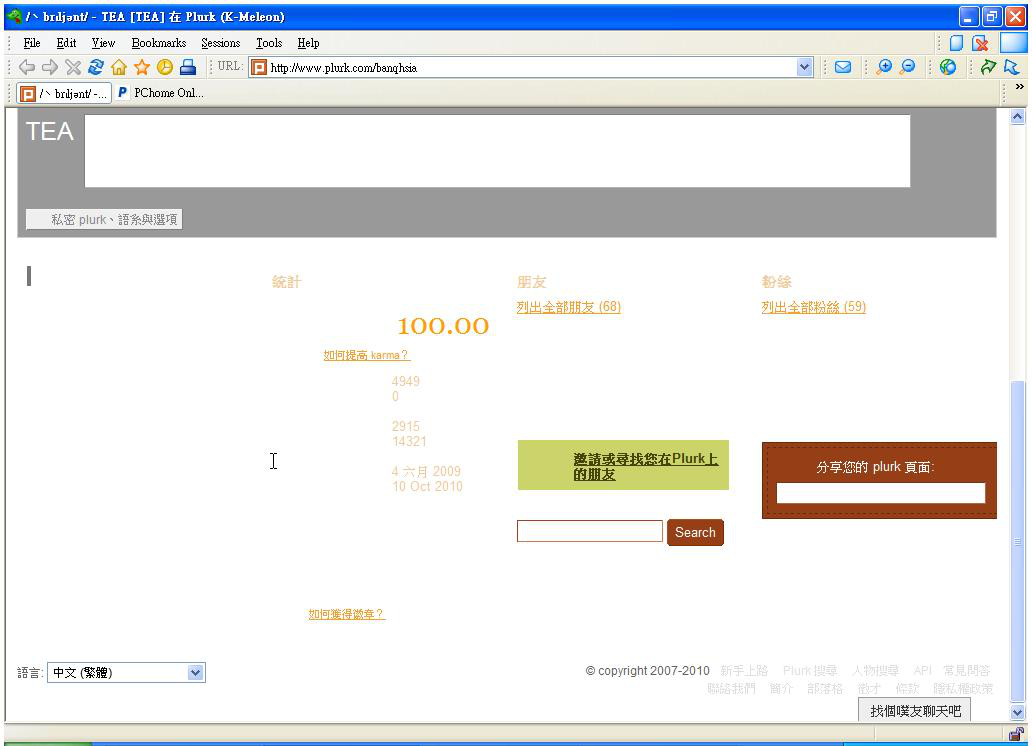
Task: Open 人物搜尋 footer link
Action: click(875, 670)
